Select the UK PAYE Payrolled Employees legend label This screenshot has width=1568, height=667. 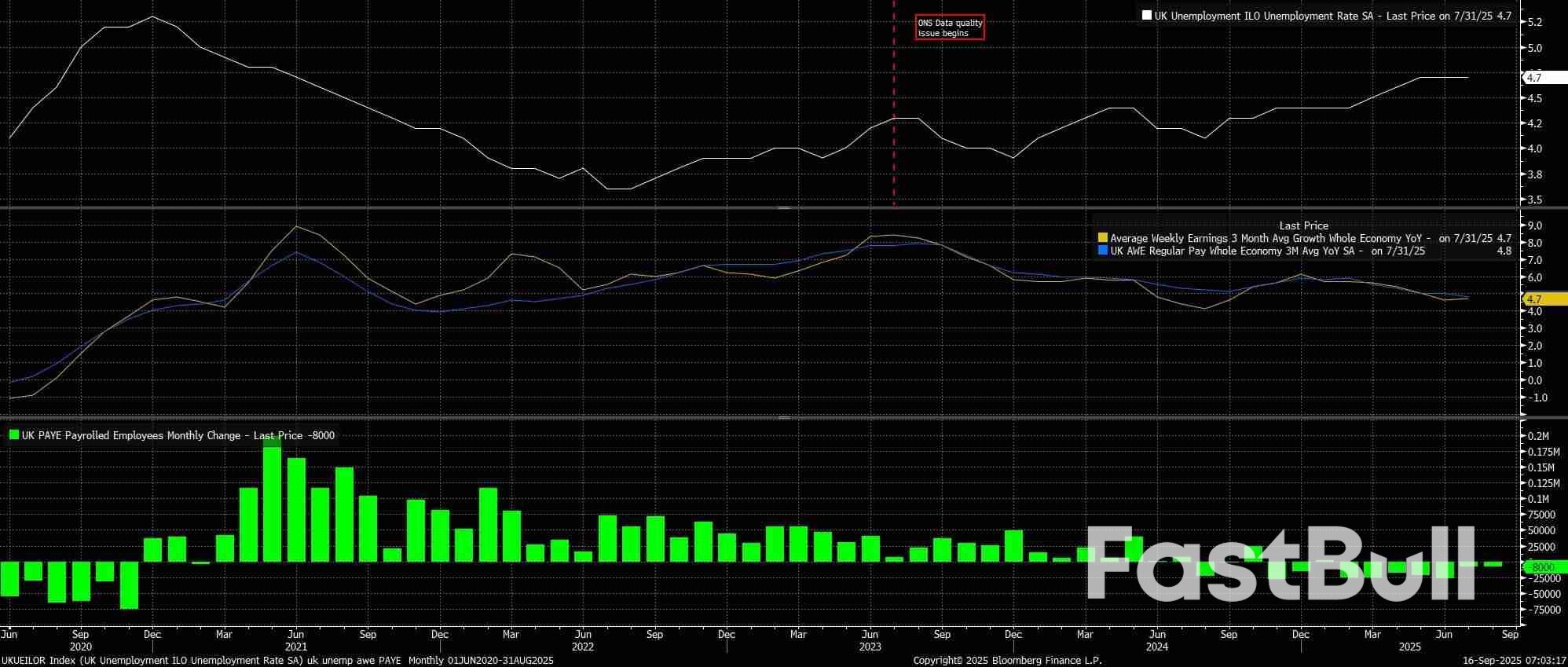coord(178,435)
